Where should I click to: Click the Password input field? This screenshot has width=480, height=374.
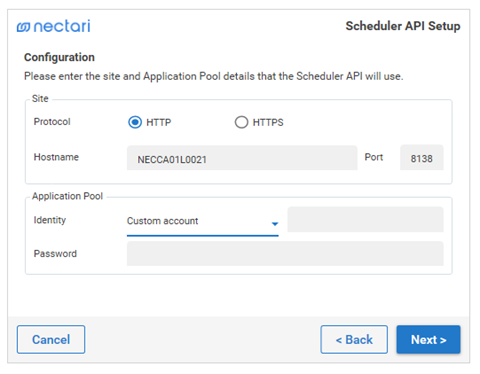point(285,253)
